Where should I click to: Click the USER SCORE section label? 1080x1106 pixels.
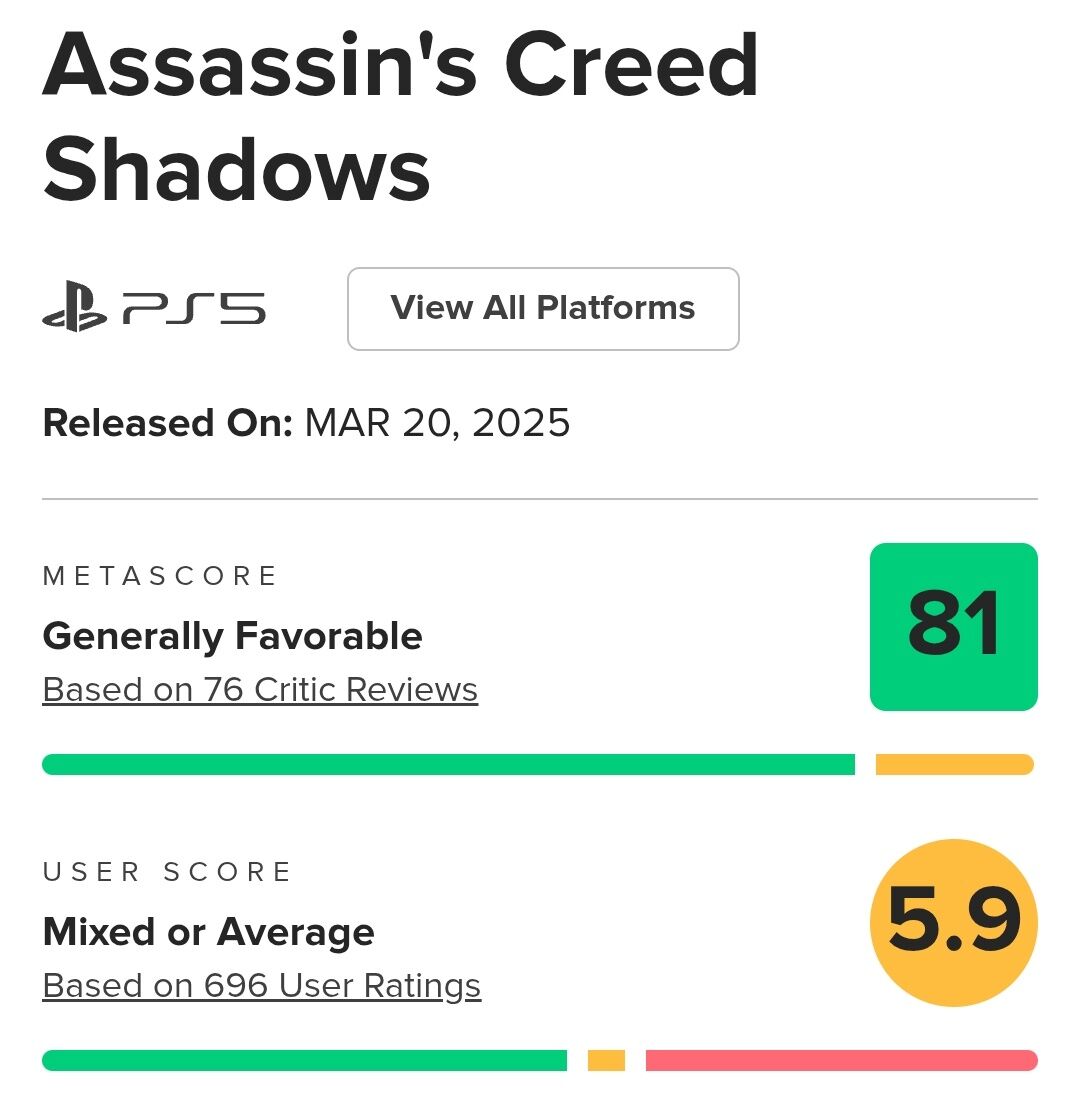[x=167, y=872]
